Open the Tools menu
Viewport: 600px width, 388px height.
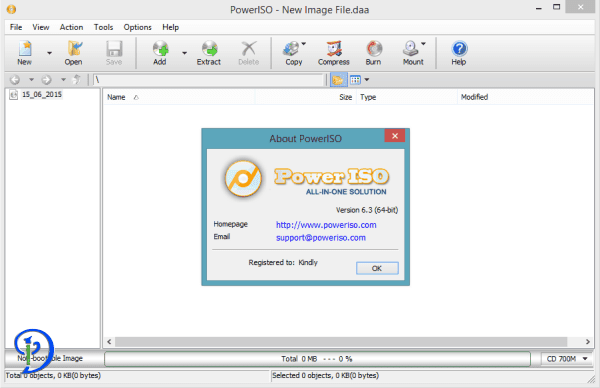pyautogui.click(x=103, y=27)
